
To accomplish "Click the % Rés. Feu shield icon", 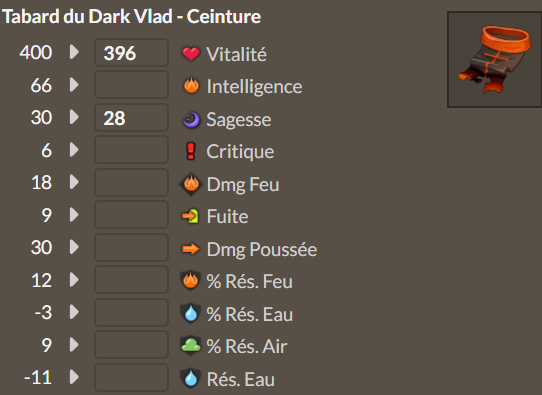I will (x=190, y=280).
